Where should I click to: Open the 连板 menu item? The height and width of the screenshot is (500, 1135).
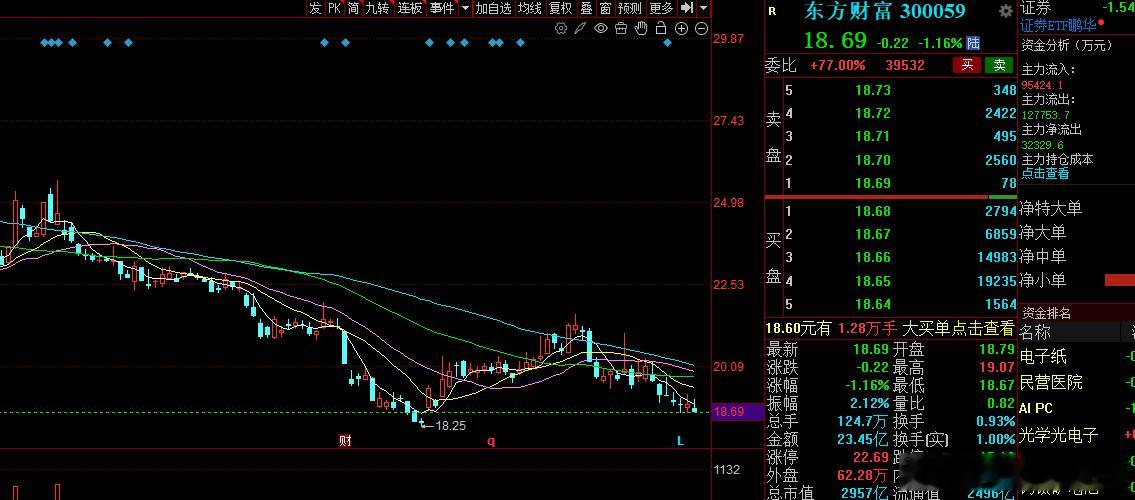[410, 8]
